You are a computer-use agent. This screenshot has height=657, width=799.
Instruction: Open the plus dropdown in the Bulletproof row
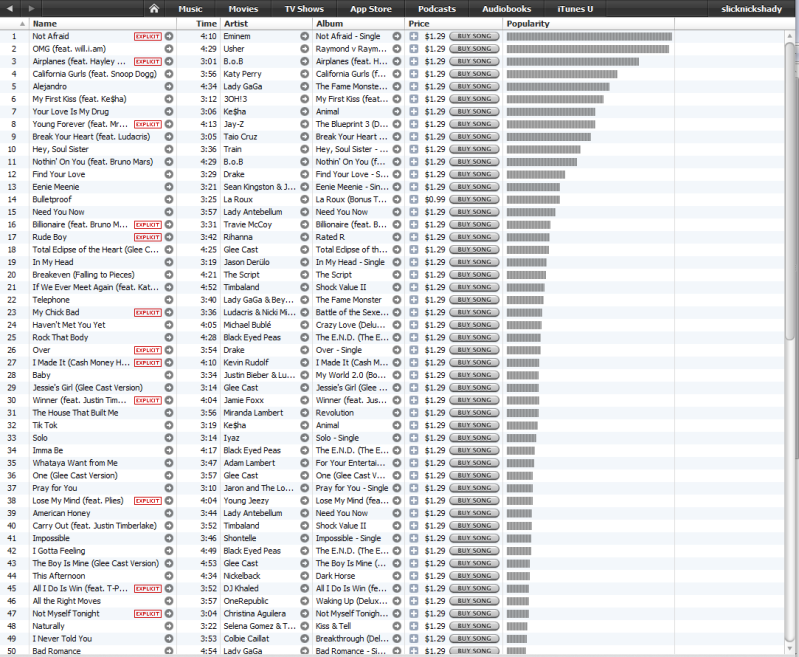[x=414, y=199]
